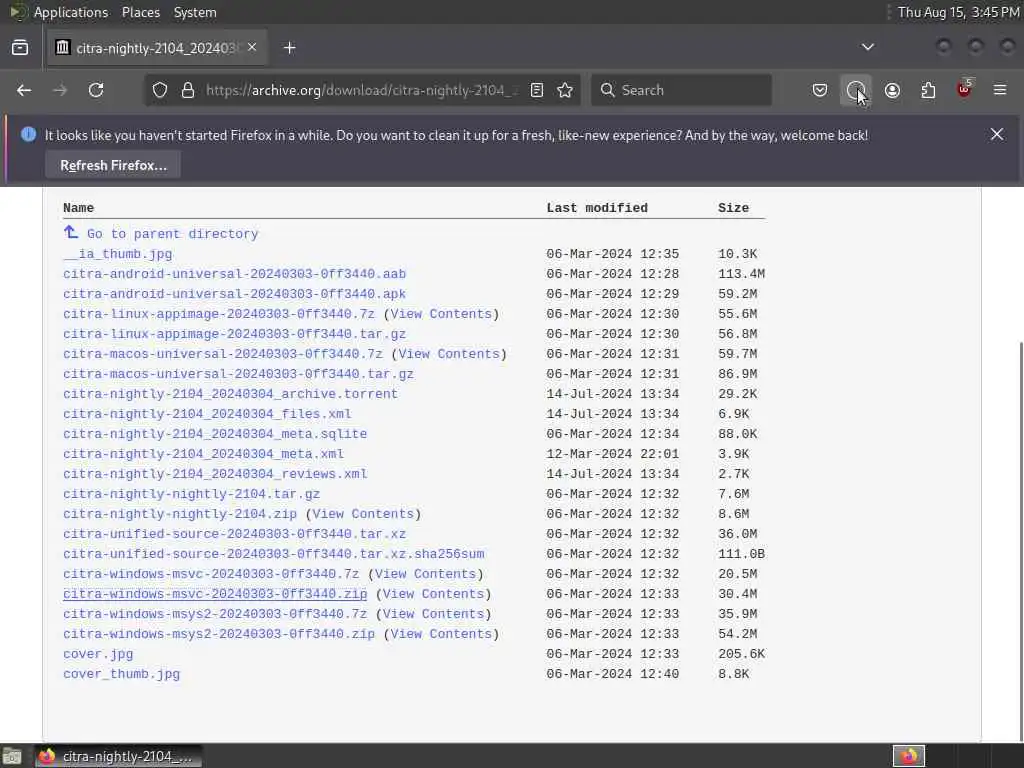Download citra-macos-universal .7z file

click(x=223, y=354)
